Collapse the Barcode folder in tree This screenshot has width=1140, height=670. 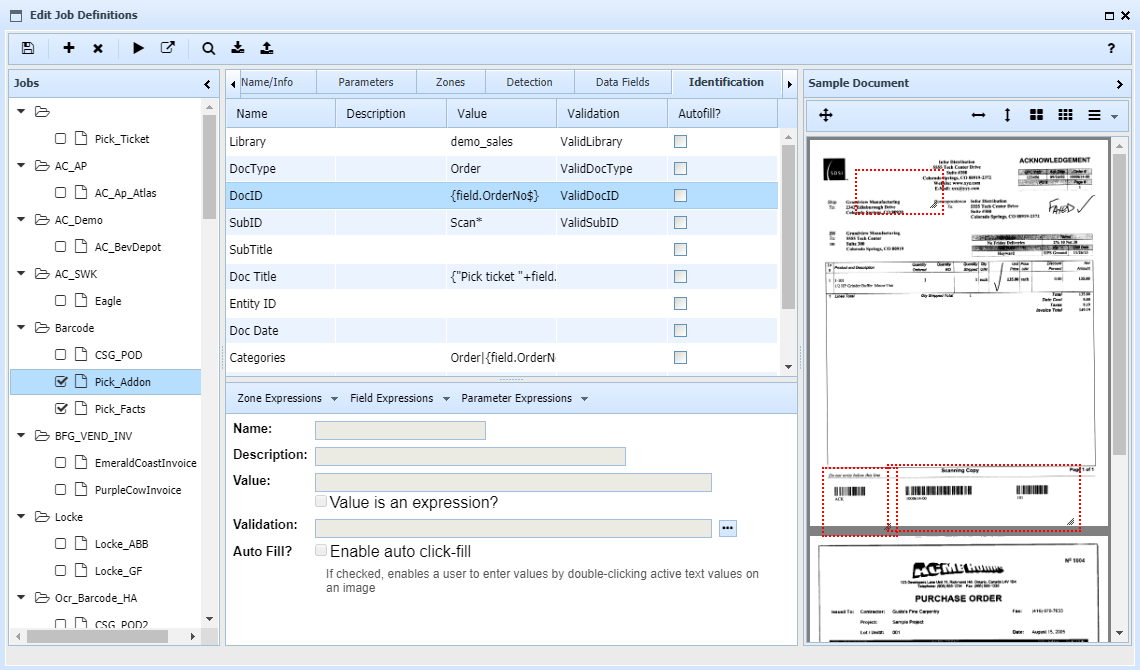pos(21,328)
